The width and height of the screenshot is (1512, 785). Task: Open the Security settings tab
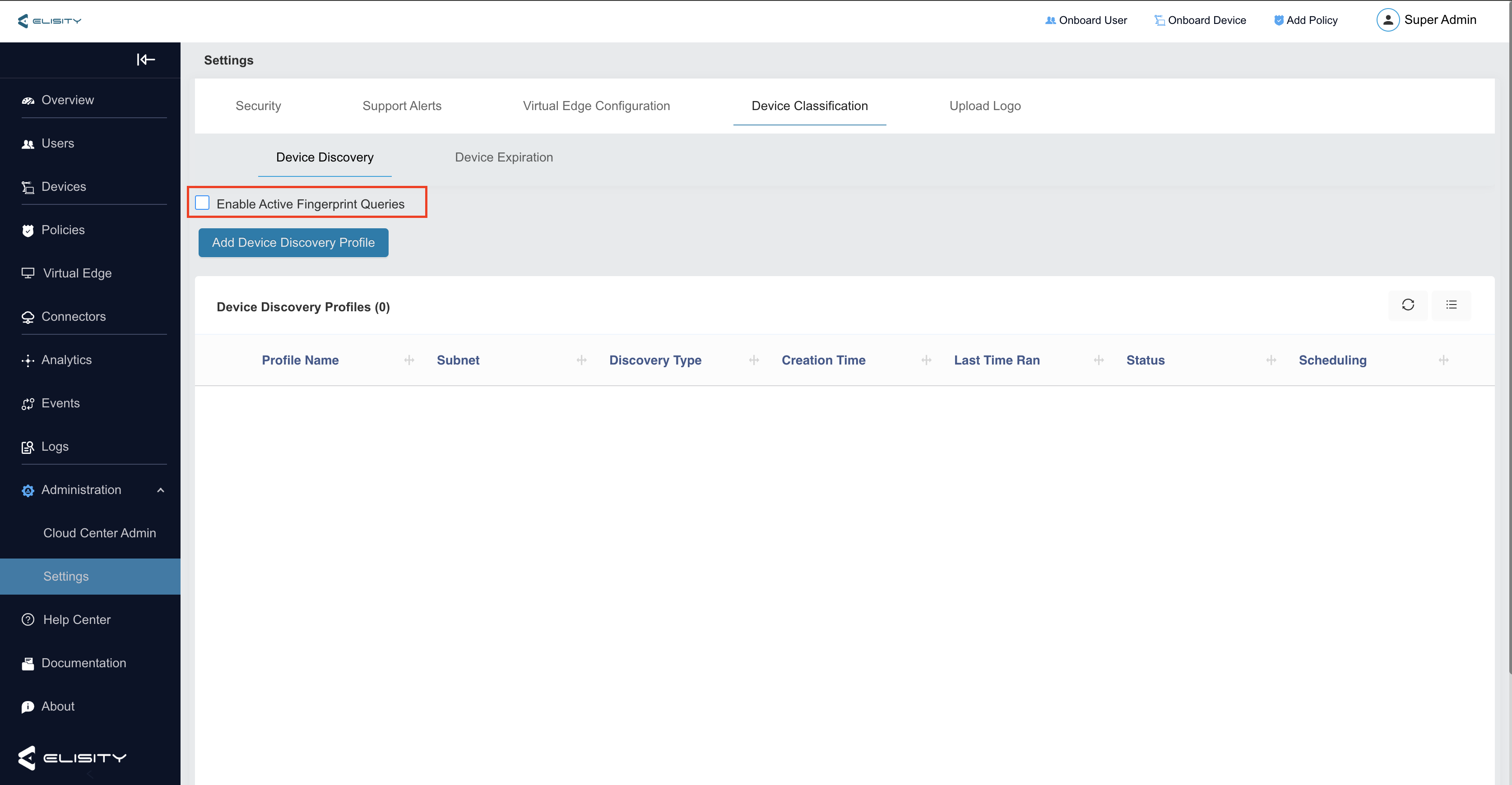coord(258,106)
